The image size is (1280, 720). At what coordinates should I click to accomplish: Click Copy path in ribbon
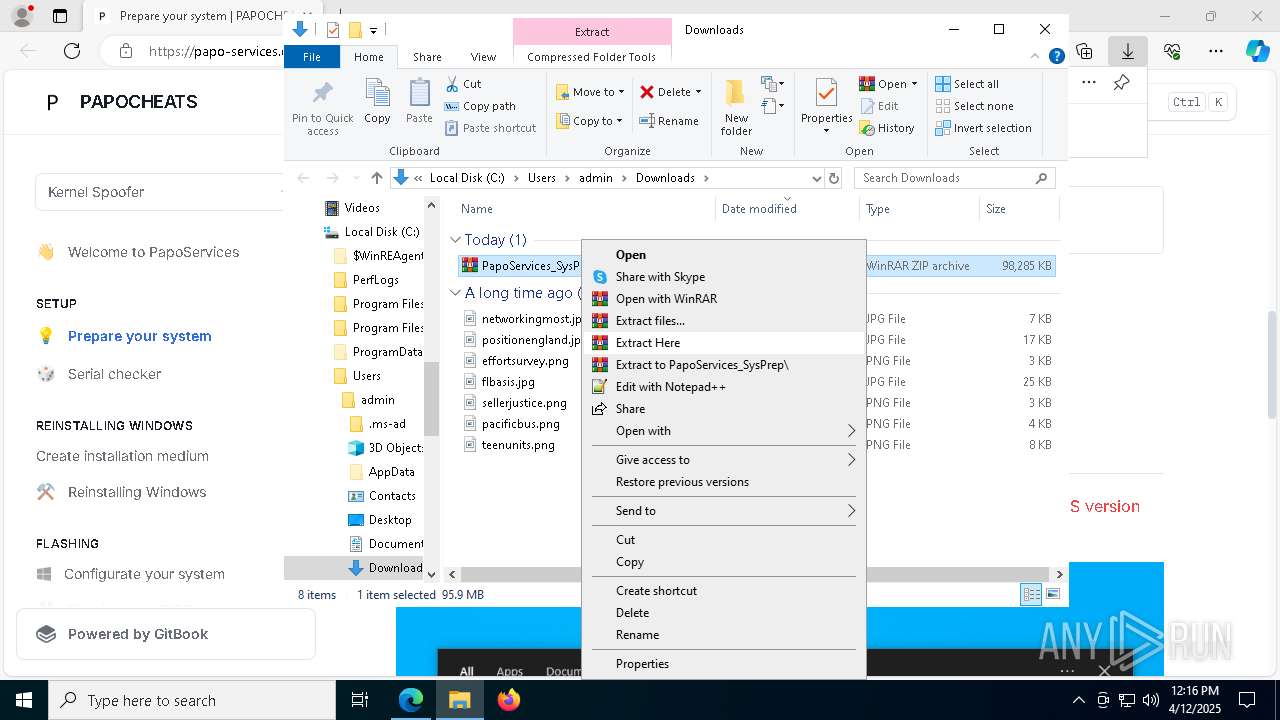[480, 106]
